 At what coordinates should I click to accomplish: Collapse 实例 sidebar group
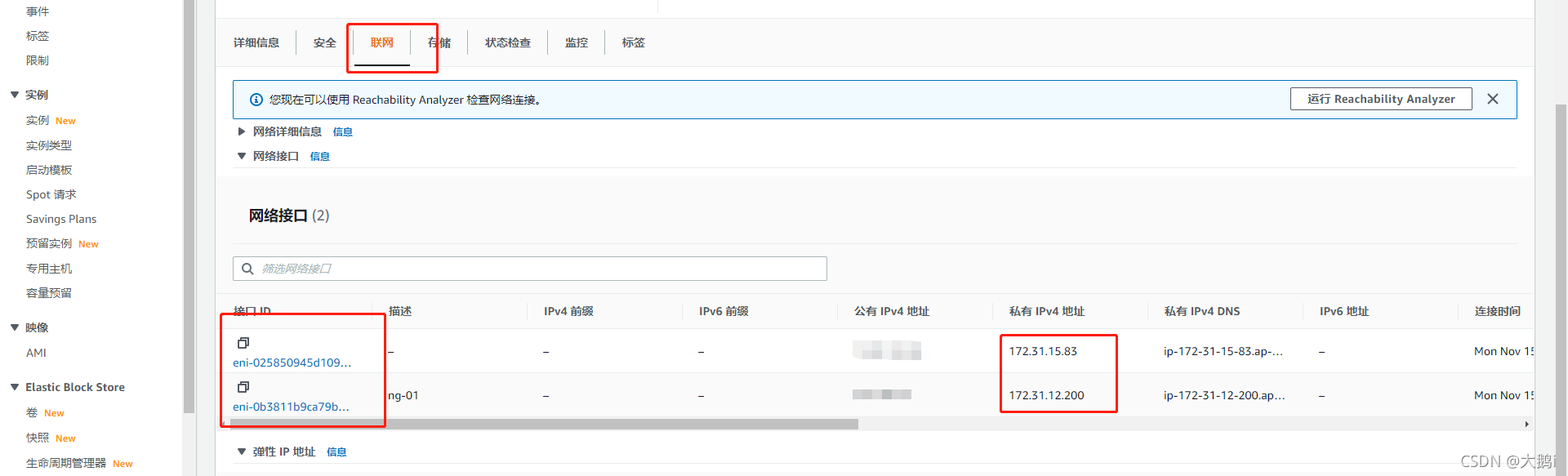(15, 95)
